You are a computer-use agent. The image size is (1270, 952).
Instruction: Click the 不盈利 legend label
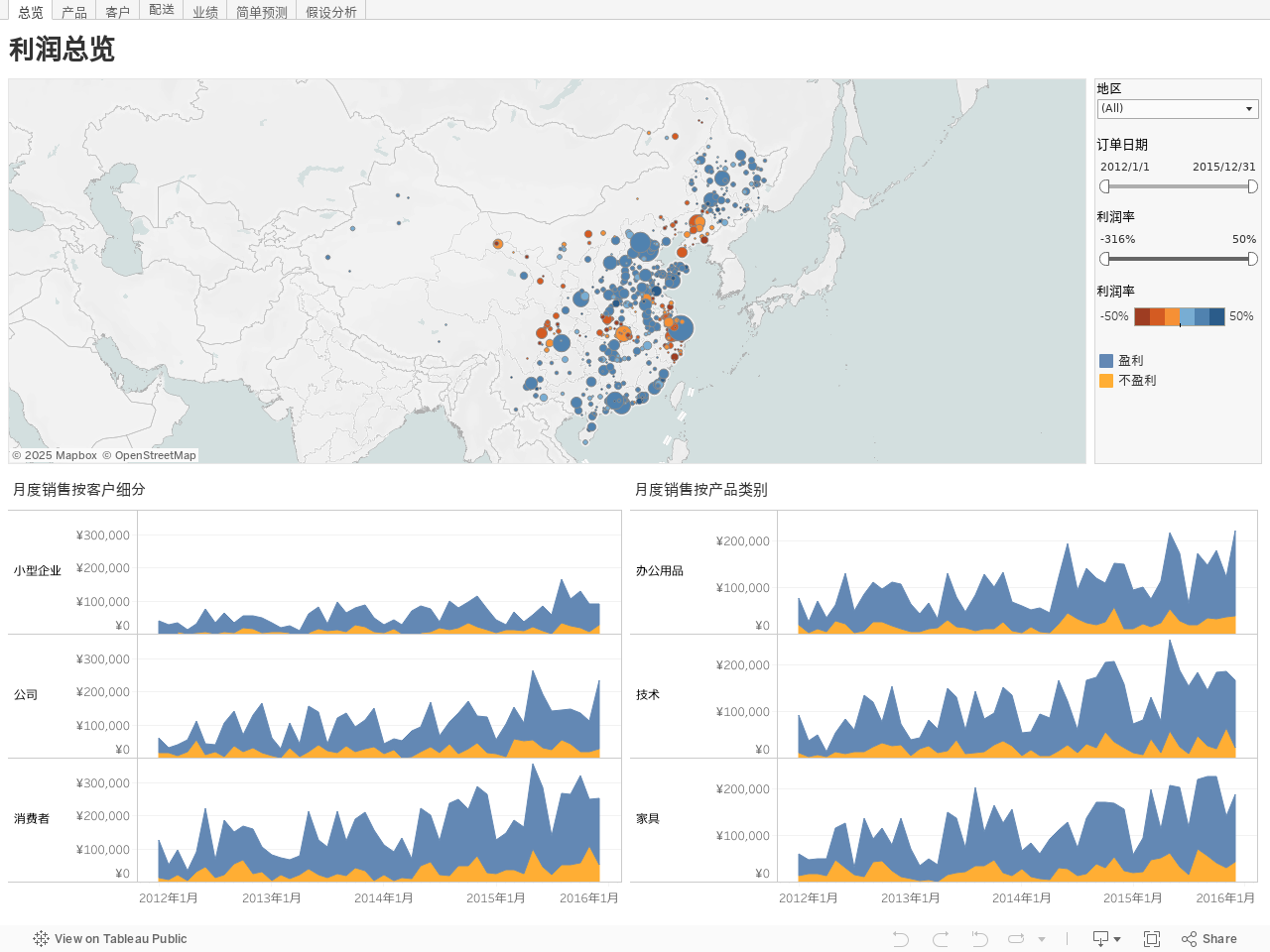tap(1137, 381)
